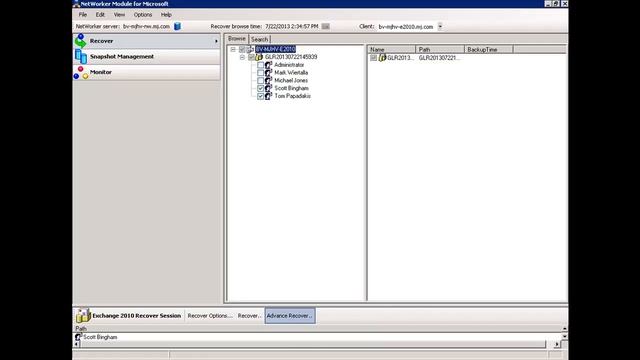Sort by the BackupTime column header
Image resolution: width=640 pixels, height=360 pixels.
coord(489,49)
